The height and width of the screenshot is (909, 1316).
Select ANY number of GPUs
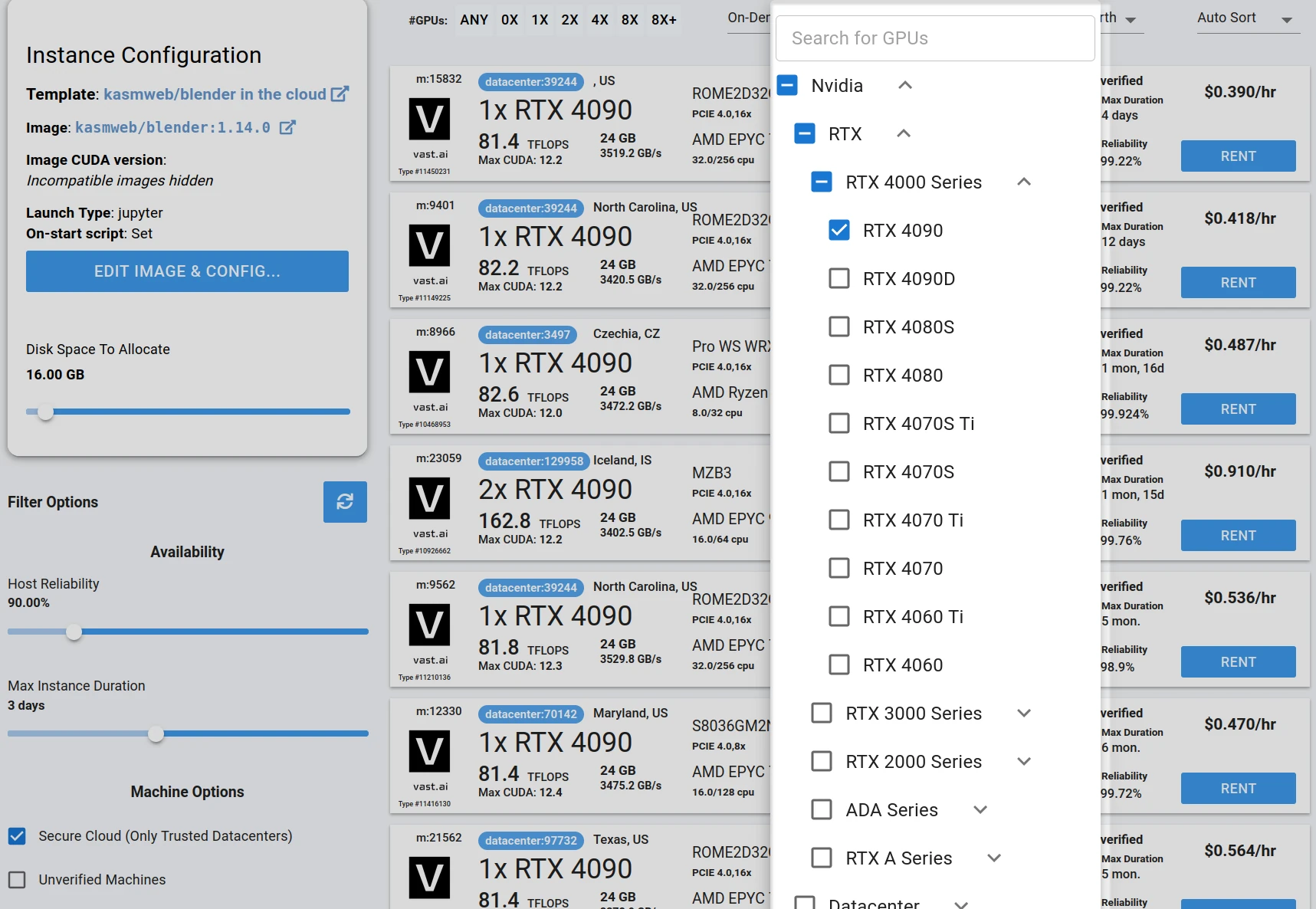tap(474, 20)
